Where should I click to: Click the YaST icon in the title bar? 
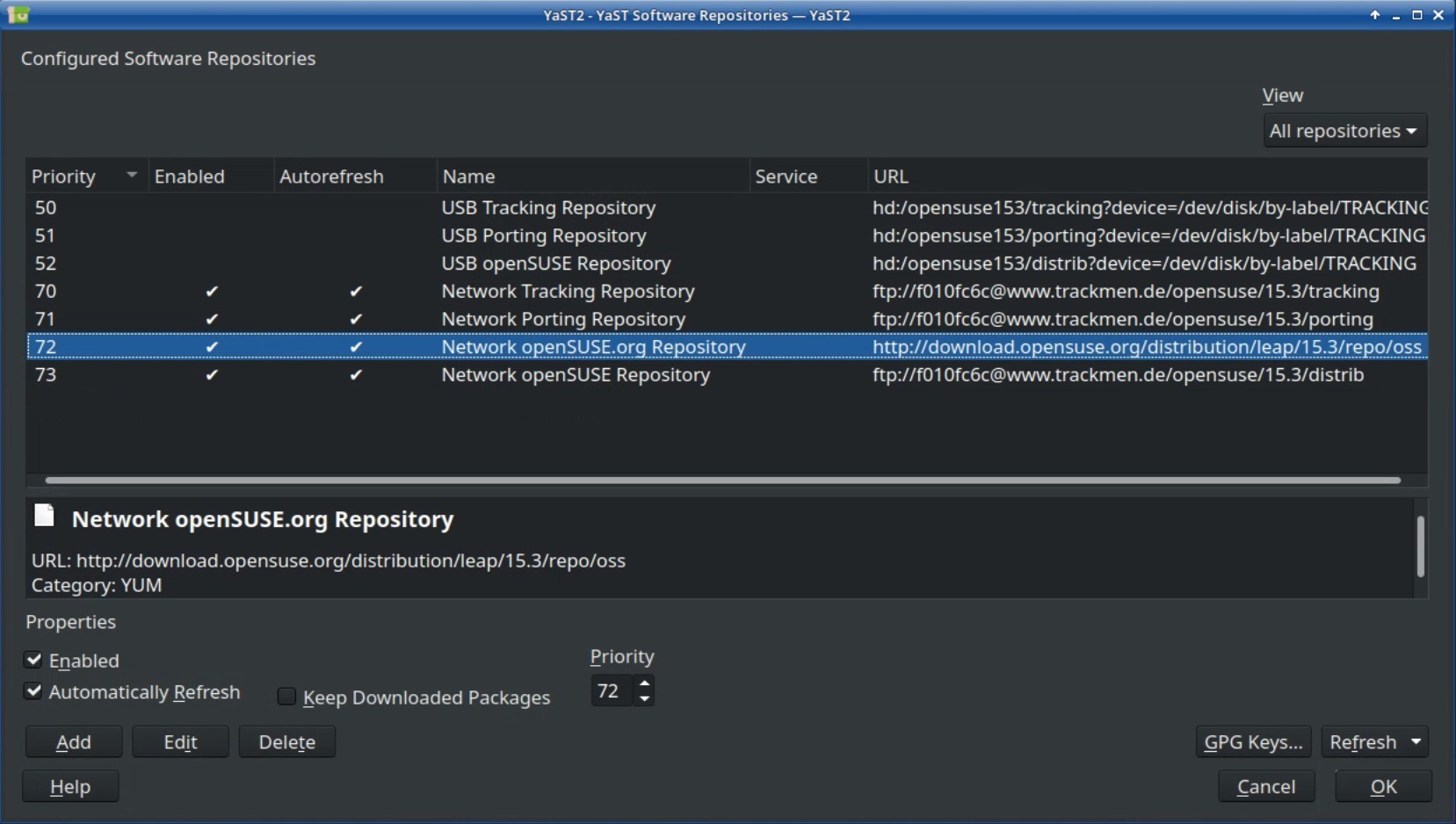(x=18, y=14)
